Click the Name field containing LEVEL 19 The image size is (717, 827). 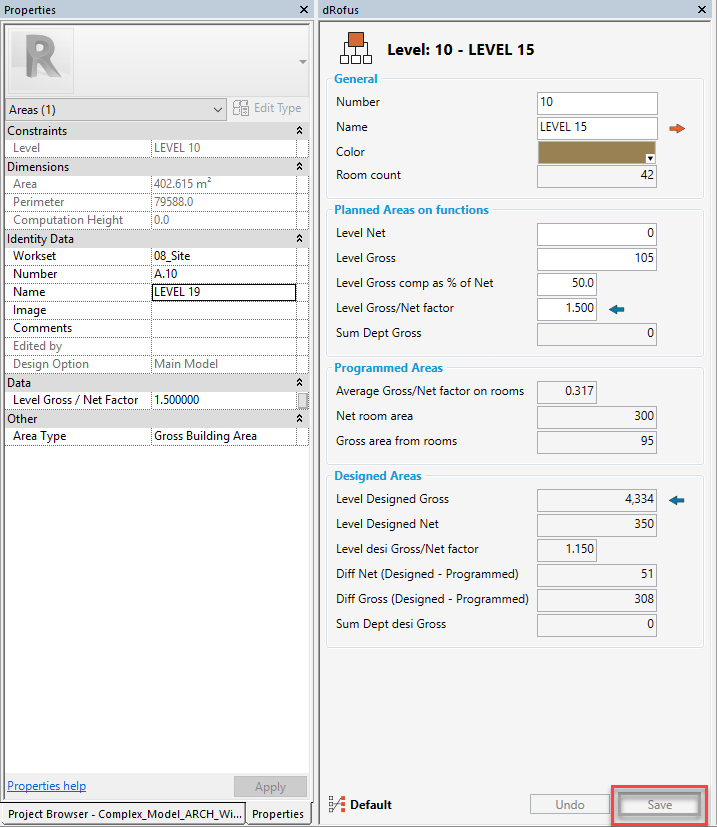pyautogui.click(x=223, y=292)
